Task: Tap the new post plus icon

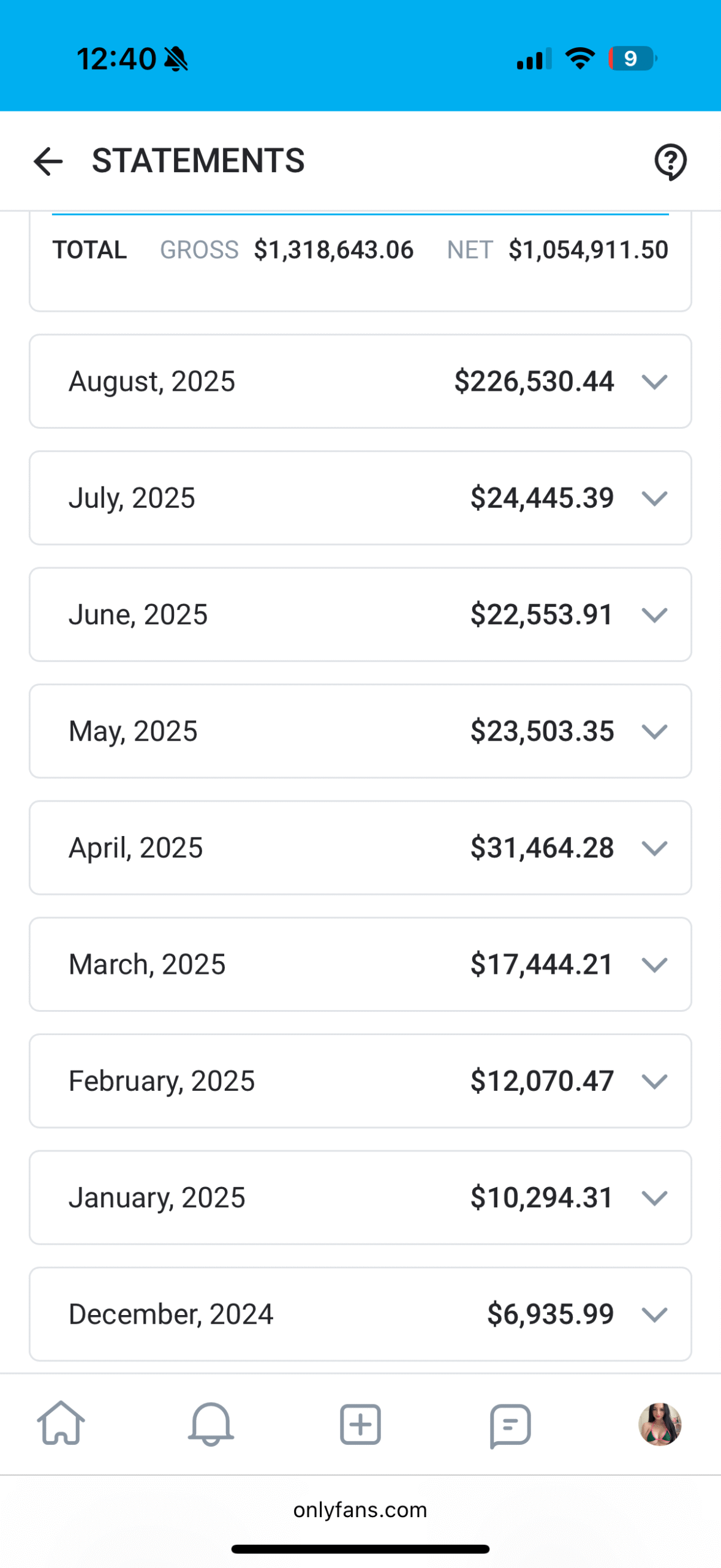Action: tap(360, 1423)
